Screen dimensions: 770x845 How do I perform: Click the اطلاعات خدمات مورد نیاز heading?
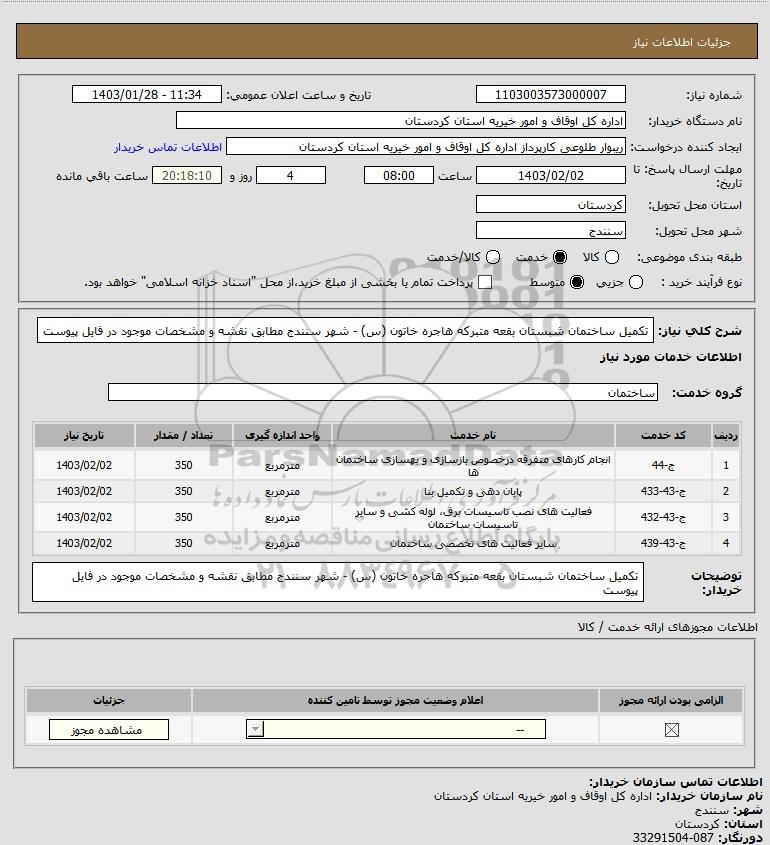pyautogui.click(x=670, y=357)
